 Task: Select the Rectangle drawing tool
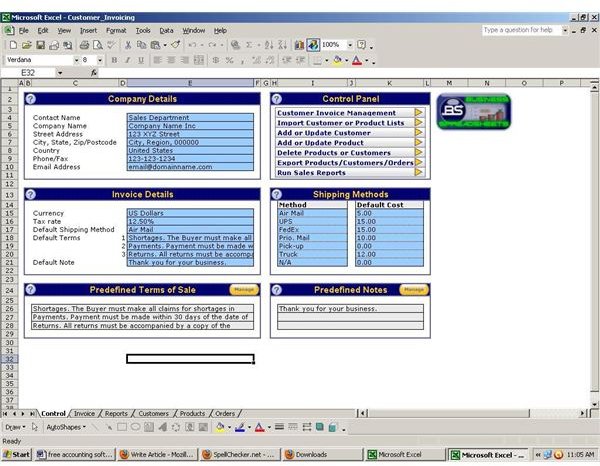point(122,427)
